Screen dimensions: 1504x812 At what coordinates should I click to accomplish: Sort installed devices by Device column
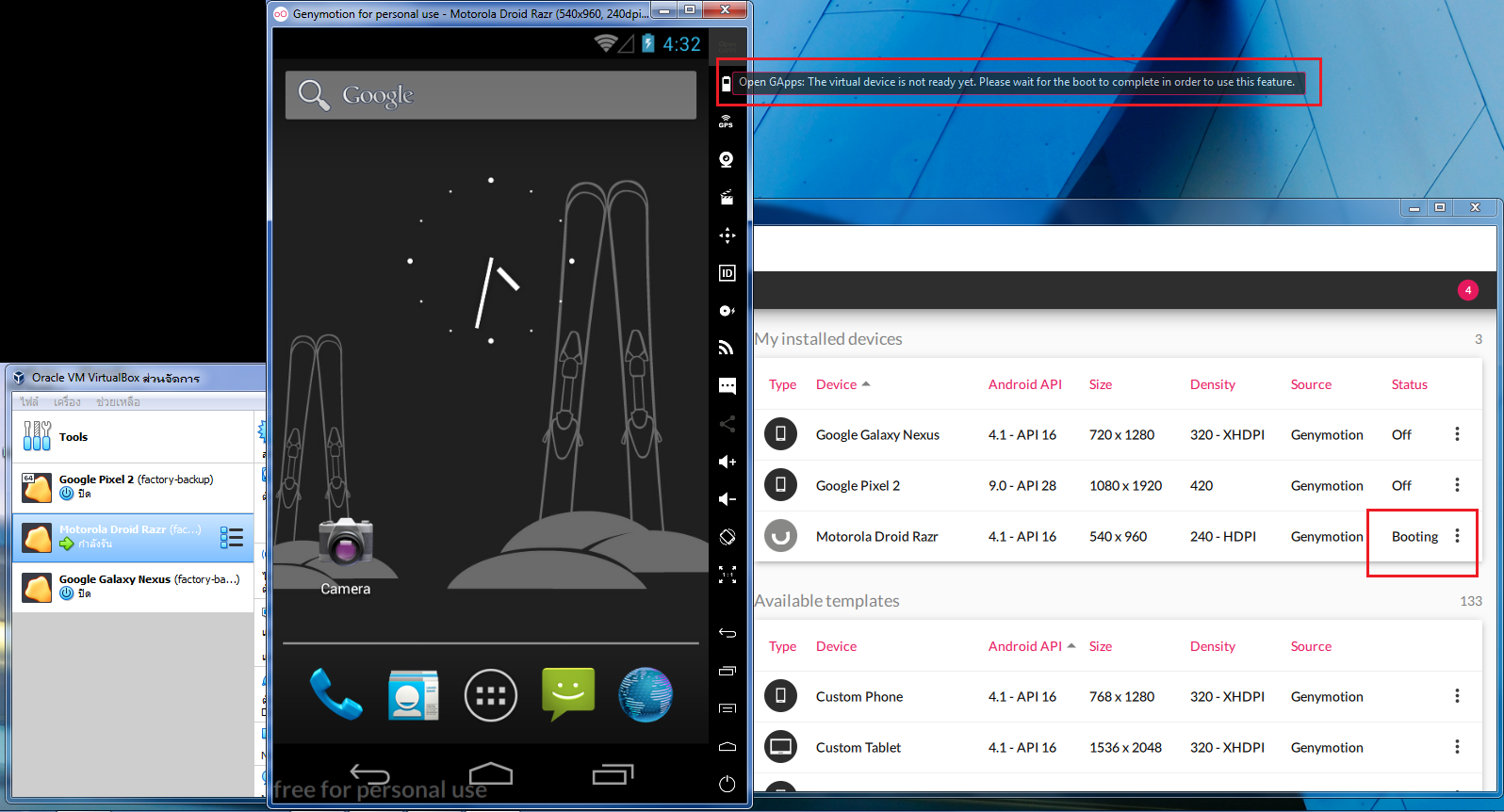click(x=843, y=384)
